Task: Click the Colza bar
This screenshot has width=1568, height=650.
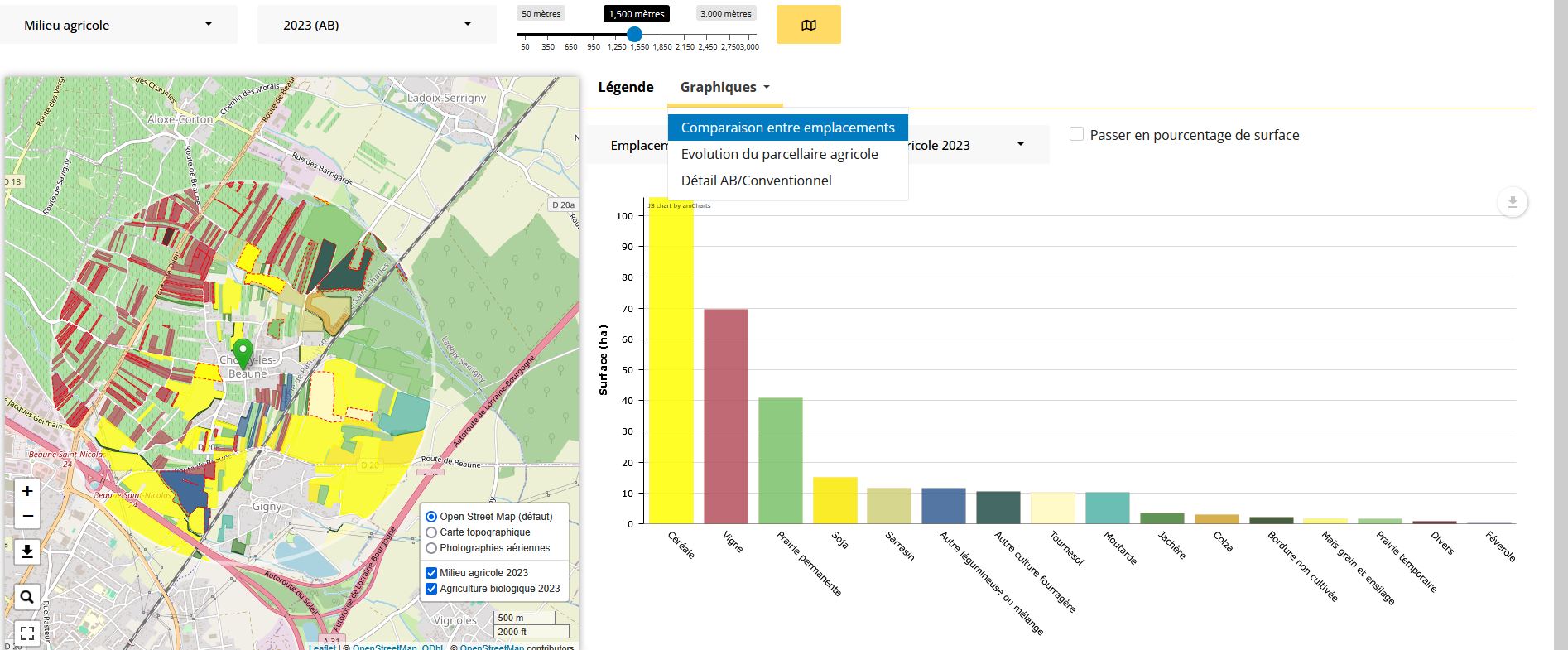Action: (1217, 519)
